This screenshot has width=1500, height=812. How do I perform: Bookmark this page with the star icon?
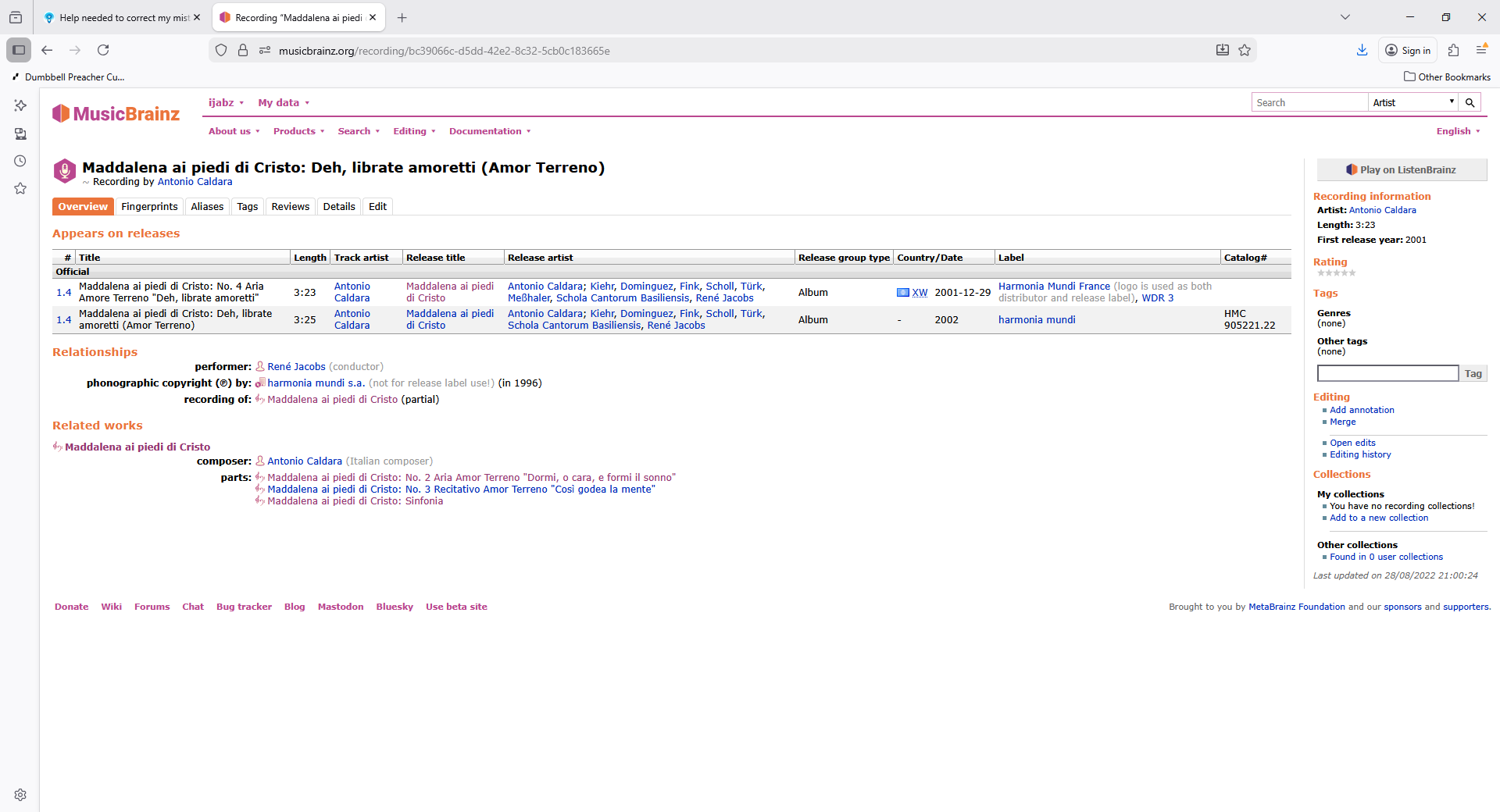(1245, 50)
